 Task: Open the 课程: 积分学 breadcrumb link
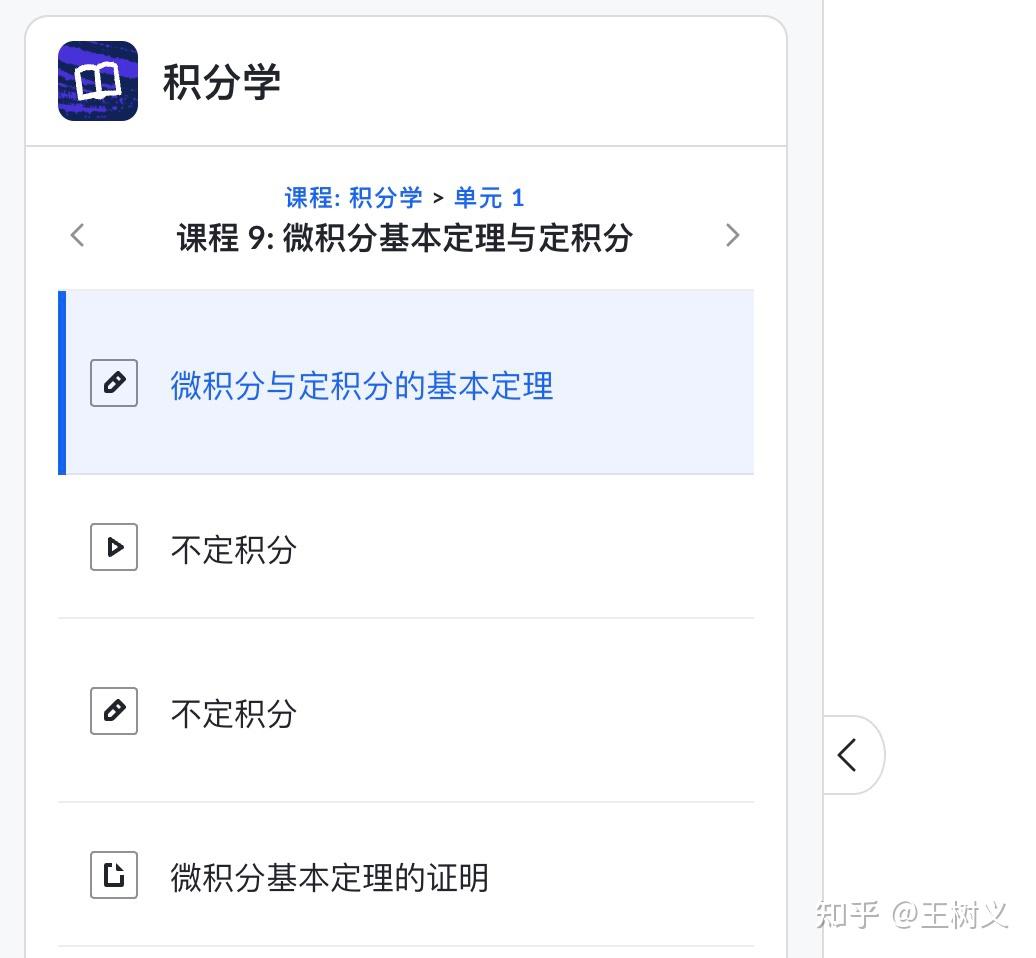pyautogui.click(x=353, y=197)
